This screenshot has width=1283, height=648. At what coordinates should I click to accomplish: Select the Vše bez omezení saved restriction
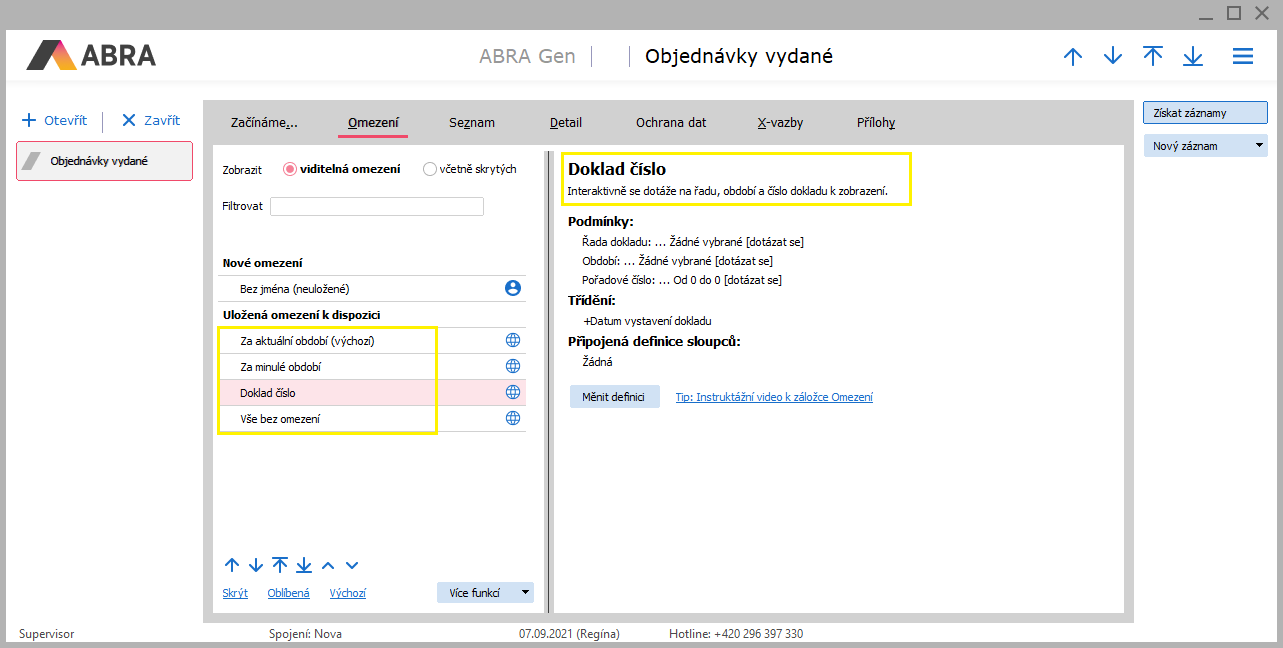280,418
